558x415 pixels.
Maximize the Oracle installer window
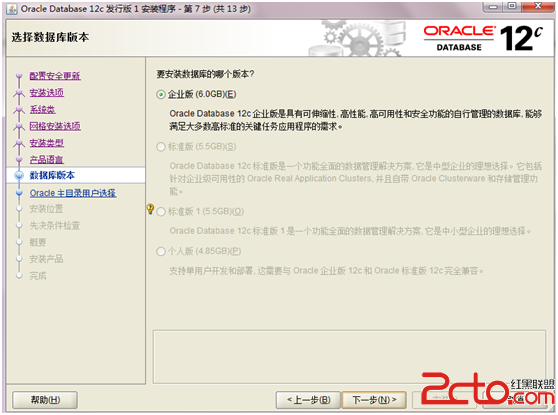tap(512, 6)
